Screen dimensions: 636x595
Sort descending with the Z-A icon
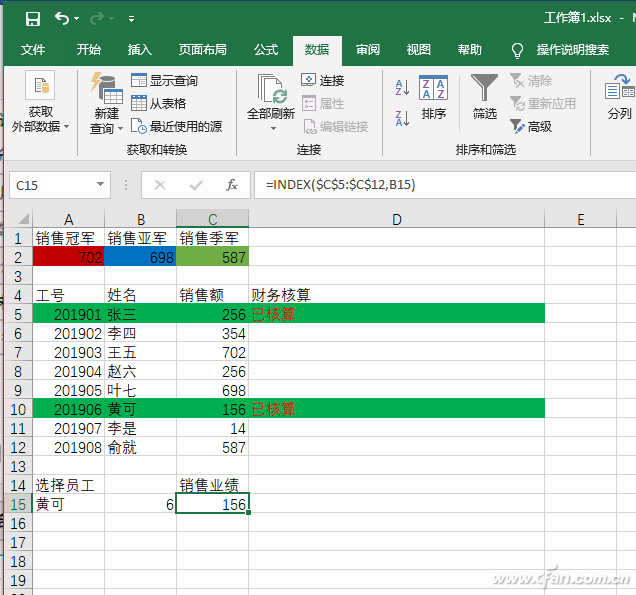coord(402,118)
